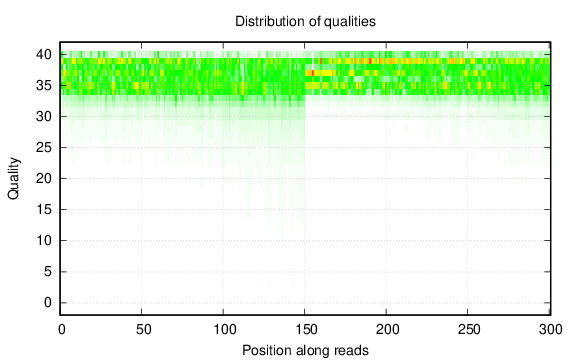This screenshot has width=576, height=360.
Task: Click the 40 tick label on y-axis
Action: point(44,55)
